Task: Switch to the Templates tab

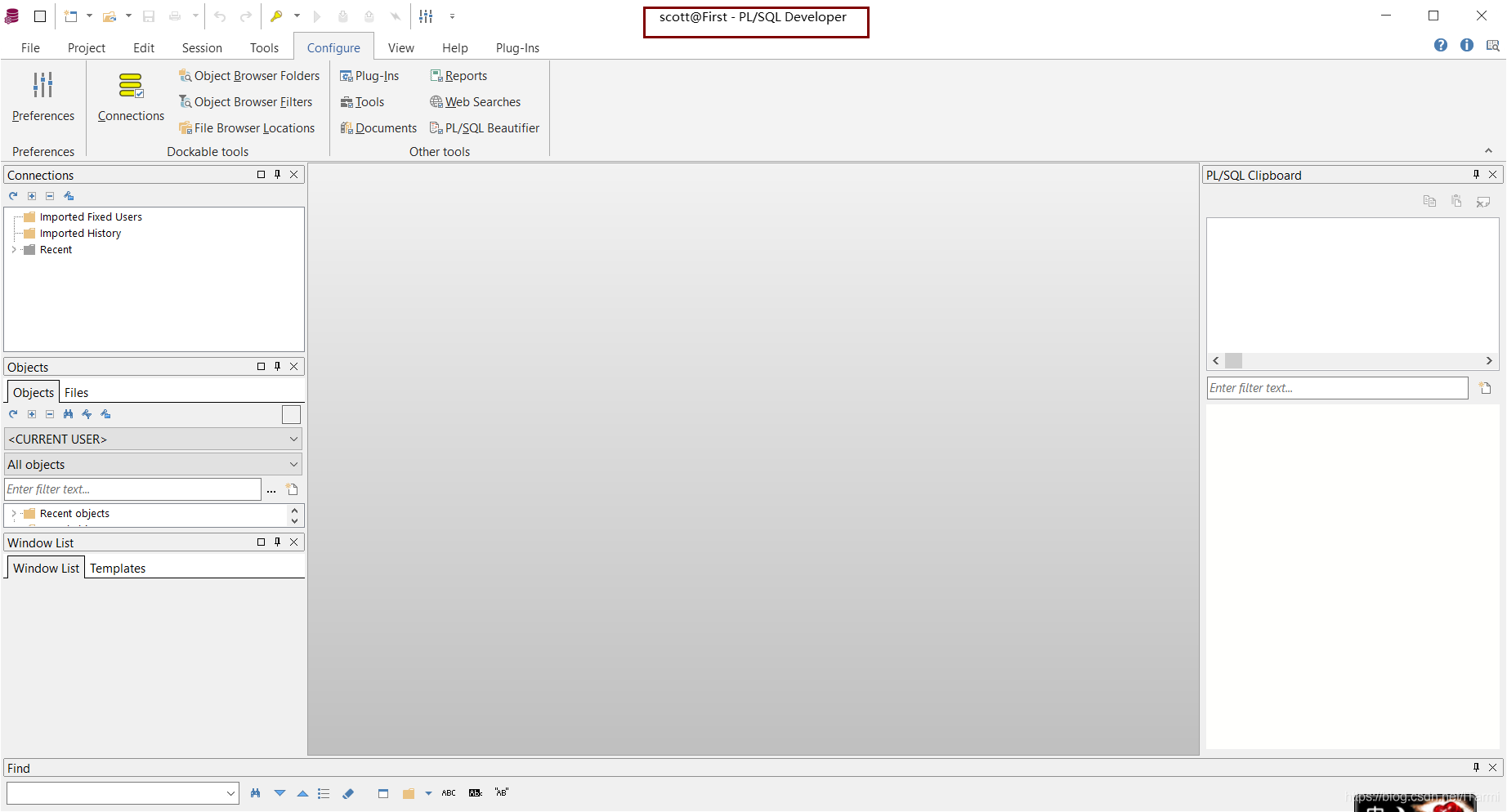Action: [118, 569]
